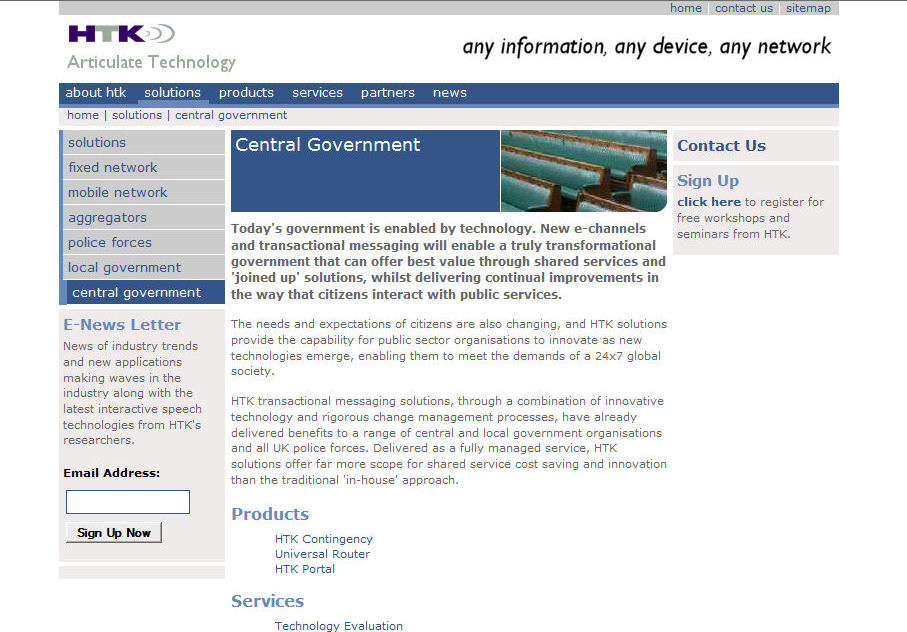Image resolution: width=907 pixels, height=632 pixels.
Task: Open the 'HTK Contingency' product link
Action: click(324, 539)
